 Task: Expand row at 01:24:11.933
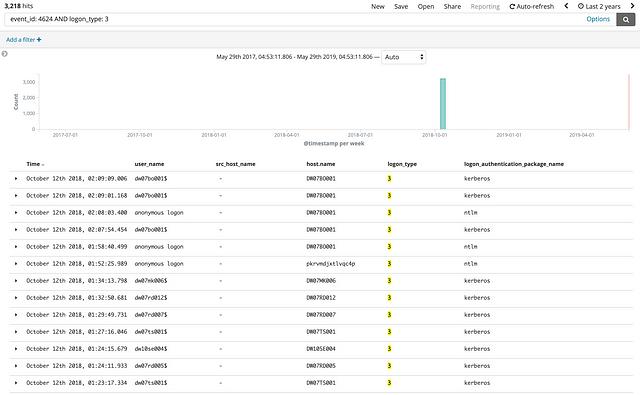16,366
